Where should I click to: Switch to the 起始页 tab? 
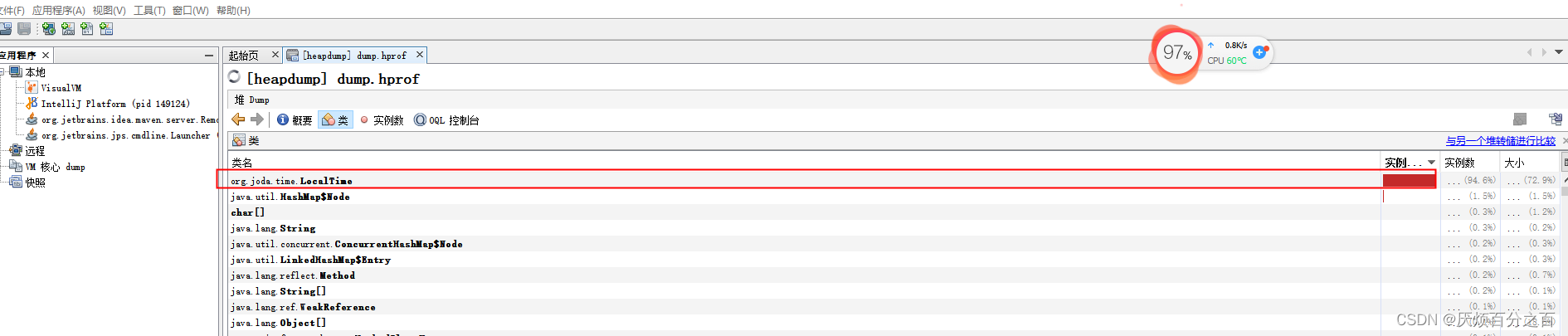[x=244, y=56]
